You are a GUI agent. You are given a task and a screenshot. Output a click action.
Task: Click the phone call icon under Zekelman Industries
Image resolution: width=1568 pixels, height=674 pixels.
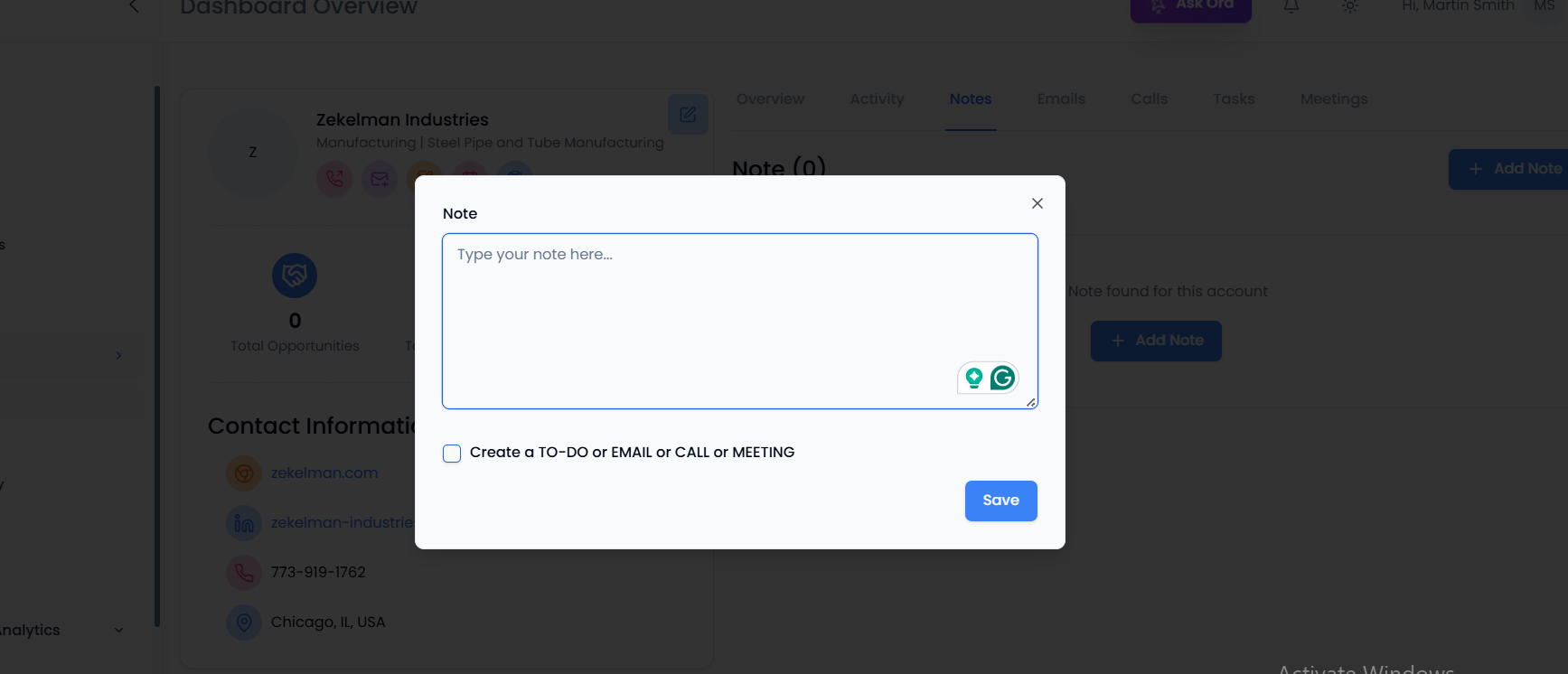[334, 179]
